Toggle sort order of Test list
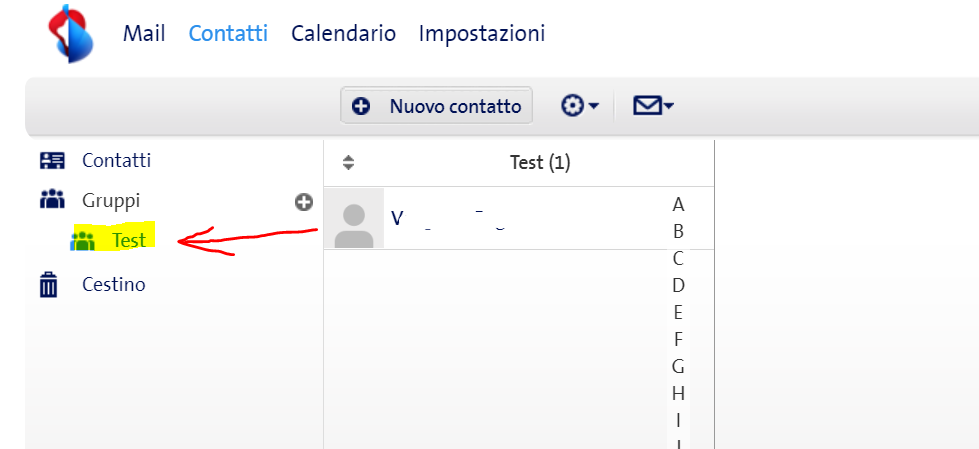979x449 pixels. pos(349,162)
